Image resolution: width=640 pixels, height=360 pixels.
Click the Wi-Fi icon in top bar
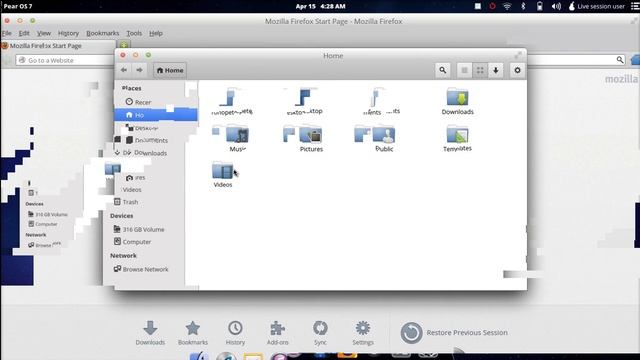(x=507, y=6)
